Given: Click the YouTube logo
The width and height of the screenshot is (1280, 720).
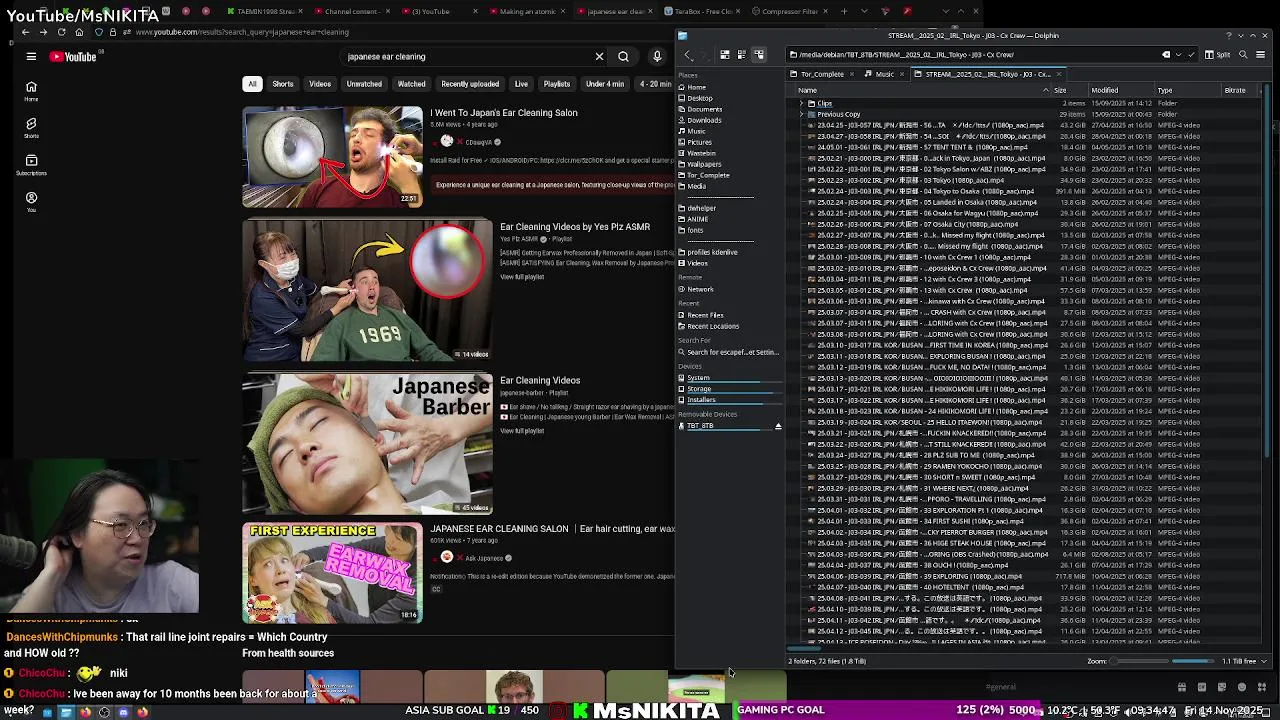Looking at the screenshot, I should pyautogui.click(x=73, y=57).
